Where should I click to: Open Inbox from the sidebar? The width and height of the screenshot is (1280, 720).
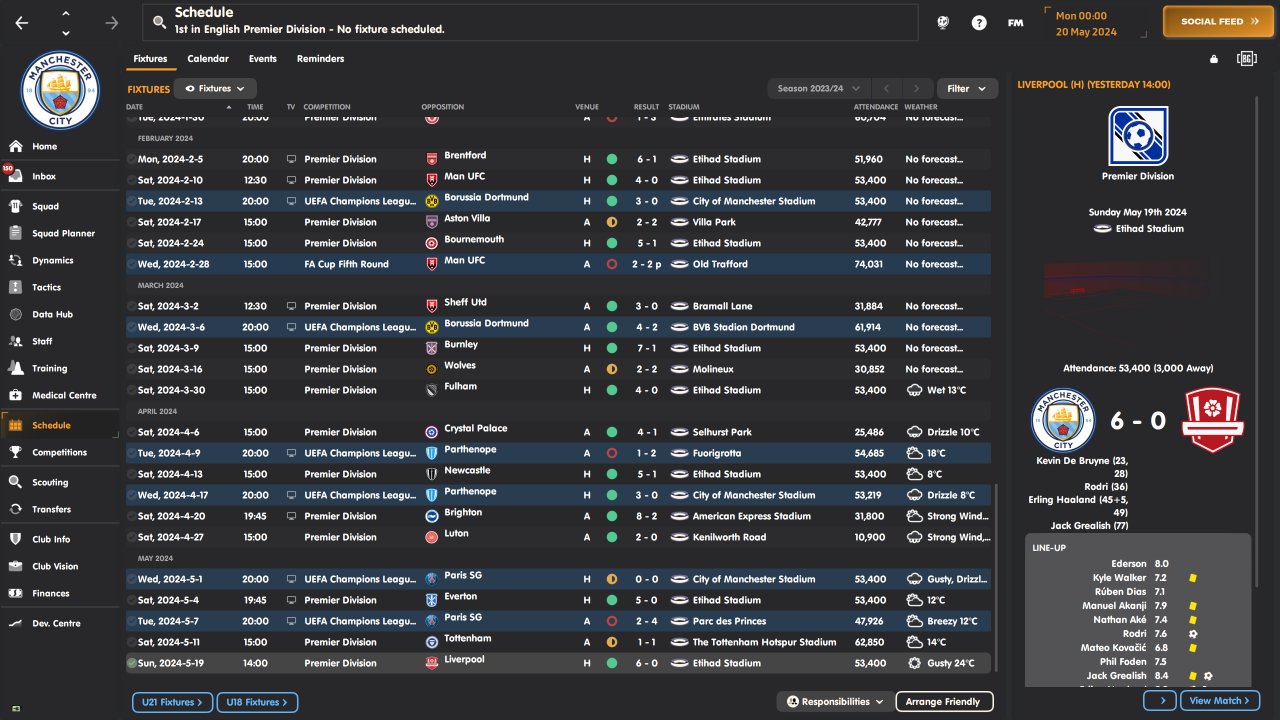44,176
